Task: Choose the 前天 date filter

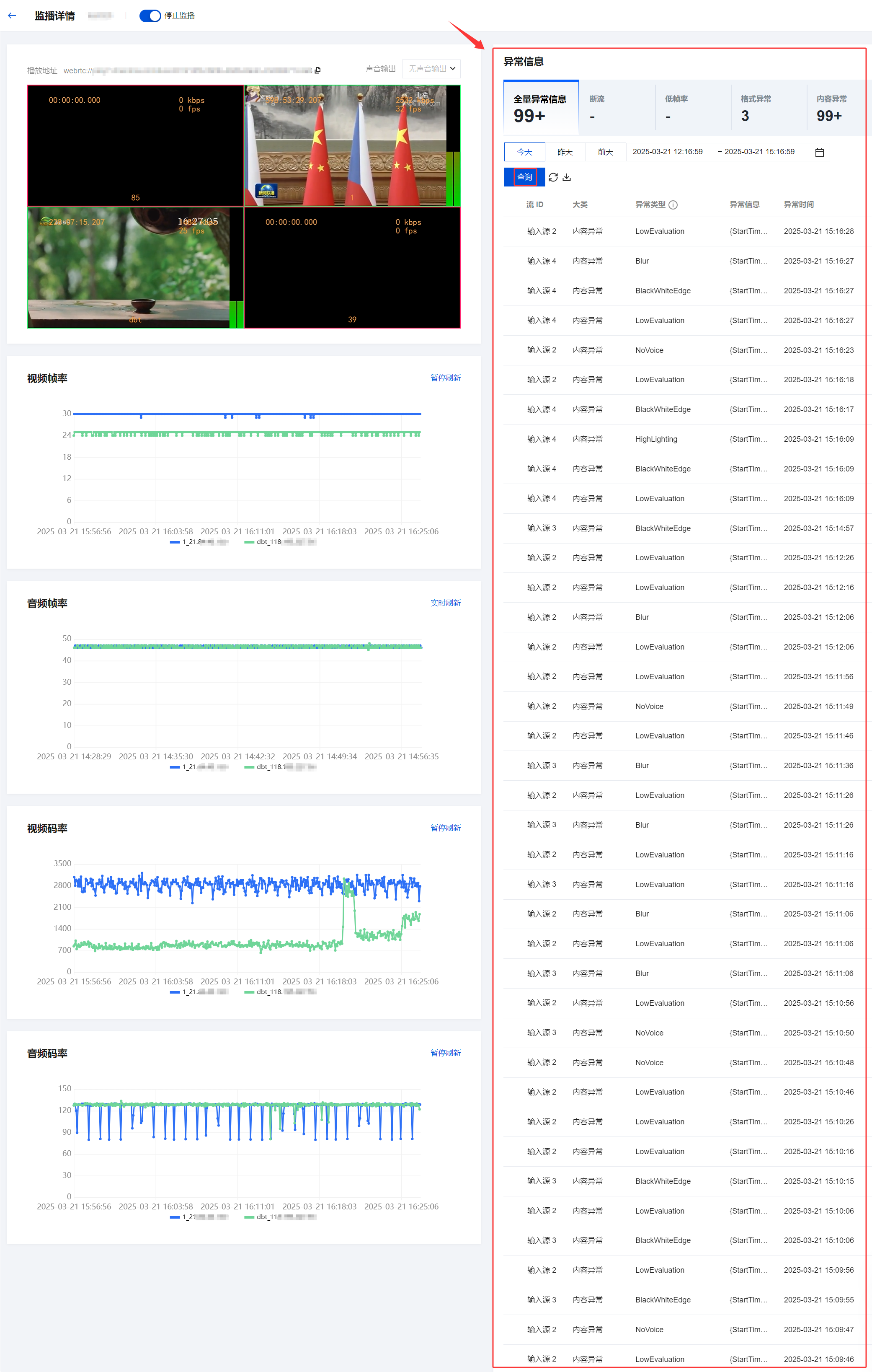Action: [x=606, y=152]
